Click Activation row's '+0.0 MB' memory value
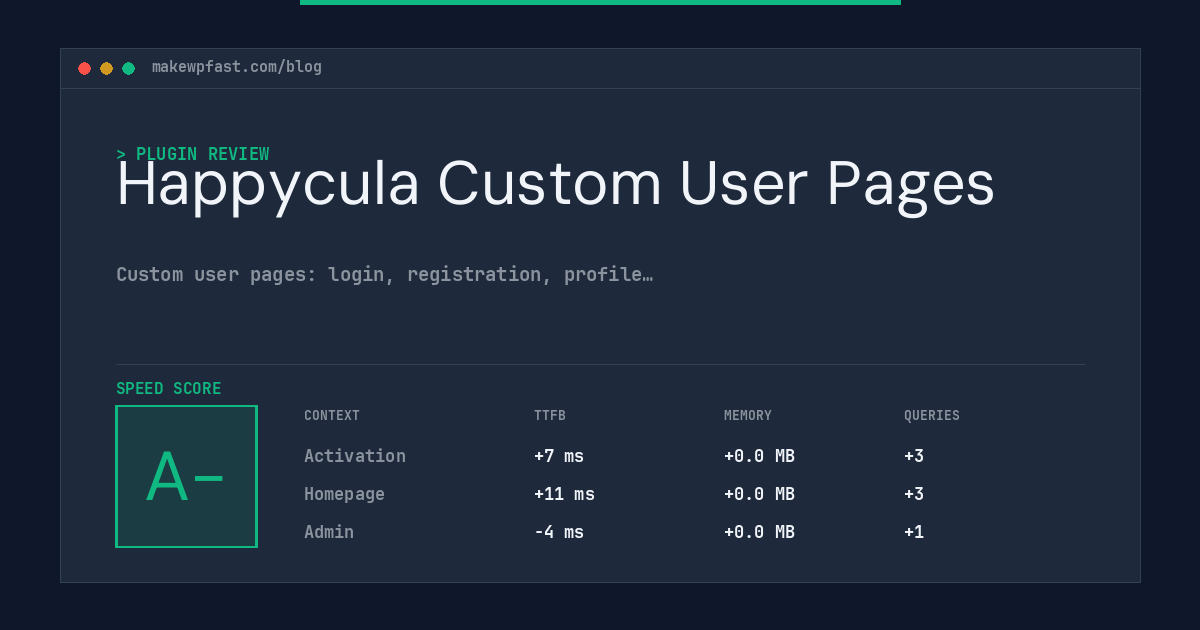Screen dimensions: 1200x630 tap(759, 456)
